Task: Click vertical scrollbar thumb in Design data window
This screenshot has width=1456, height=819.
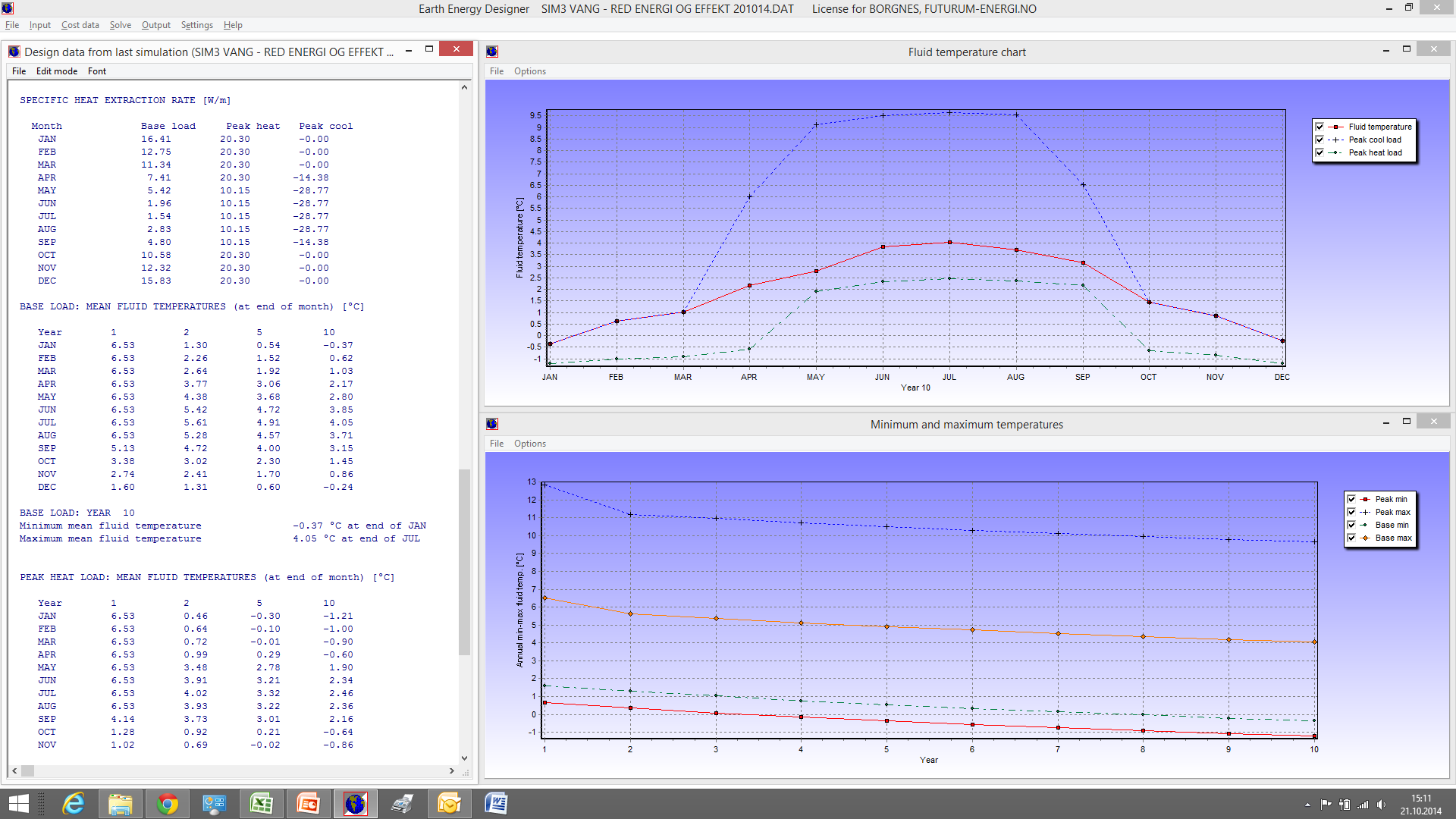Action: (x=464, y=562)
